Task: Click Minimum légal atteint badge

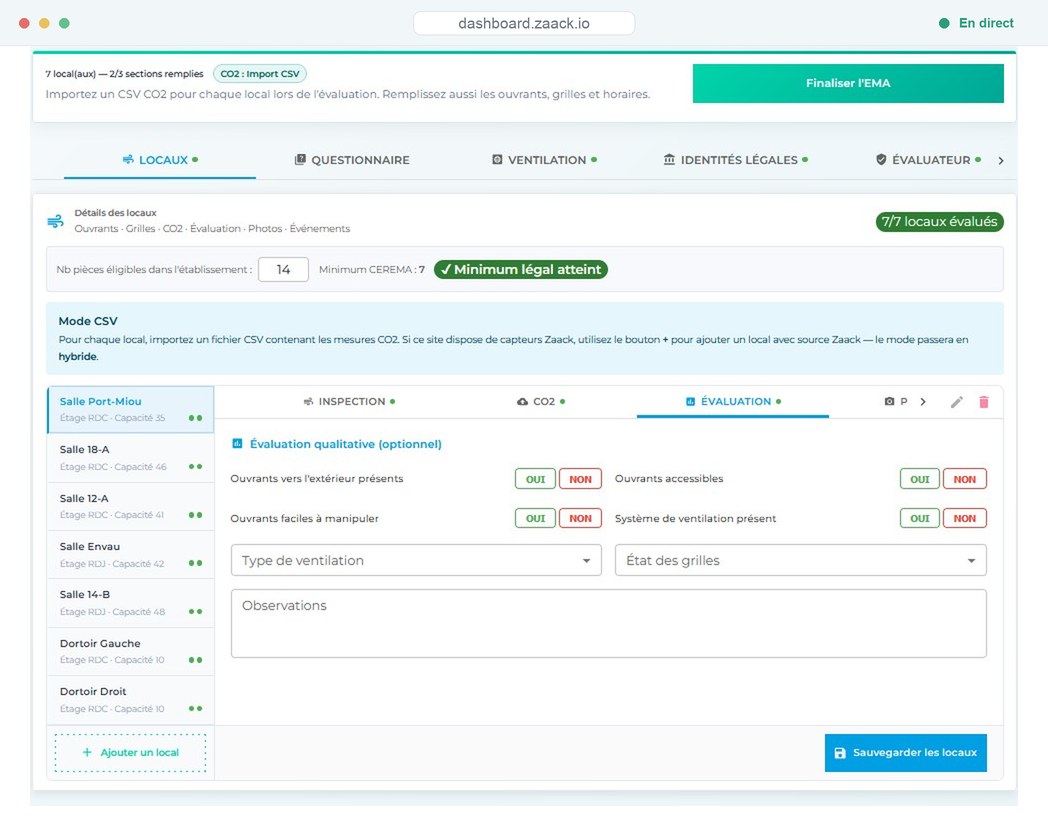Action: pyautogui.click(x=521, y=269)
